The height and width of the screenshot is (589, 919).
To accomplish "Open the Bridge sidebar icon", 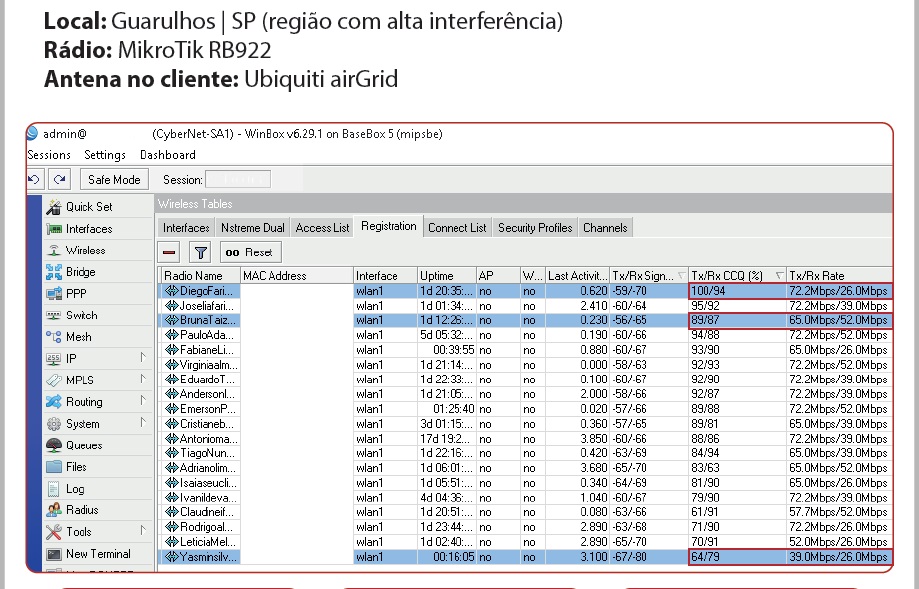I will (54, 272).
